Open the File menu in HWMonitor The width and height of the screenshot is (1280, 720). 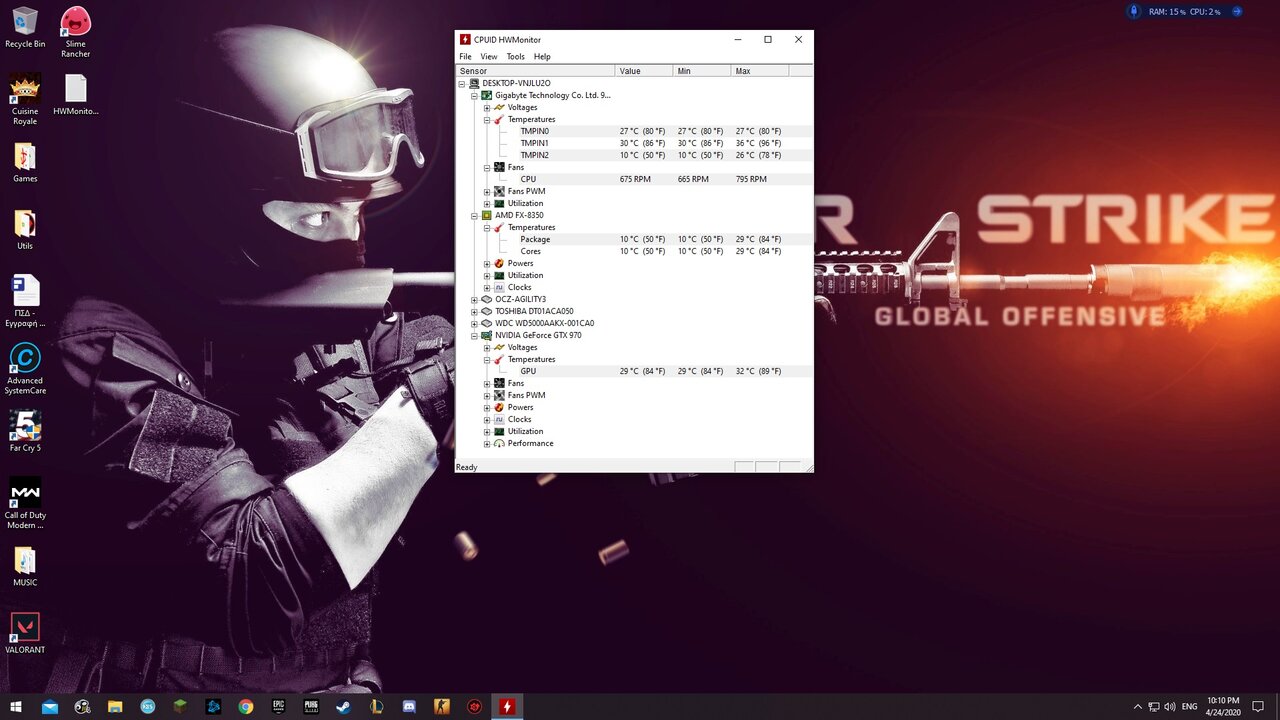coord(465,57)
